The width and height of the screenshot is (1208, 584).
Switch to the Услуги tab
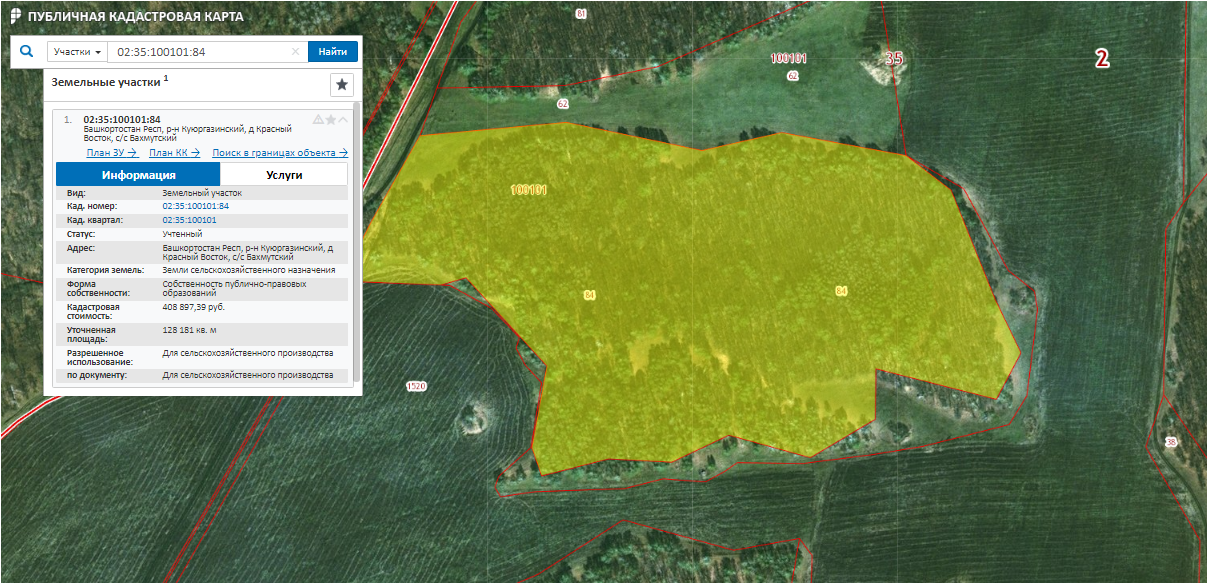coord(284,175)
